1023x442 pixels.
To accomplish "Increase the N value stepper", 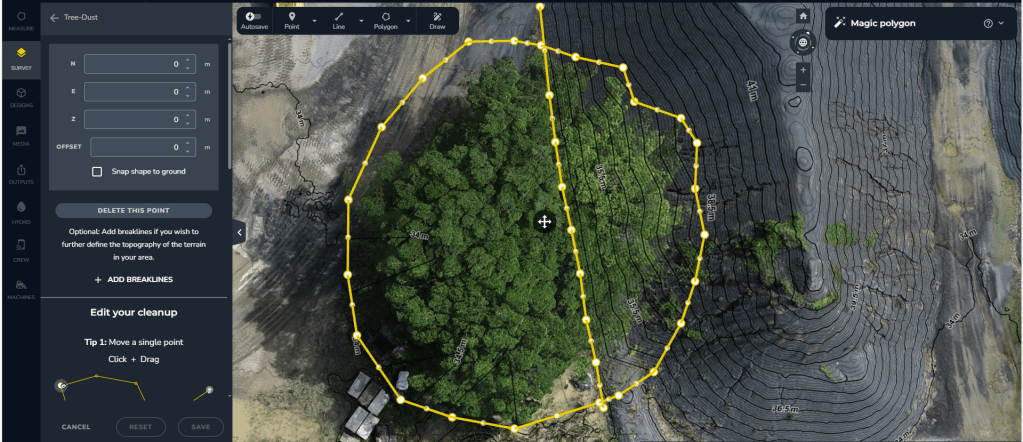I will 187,61.
